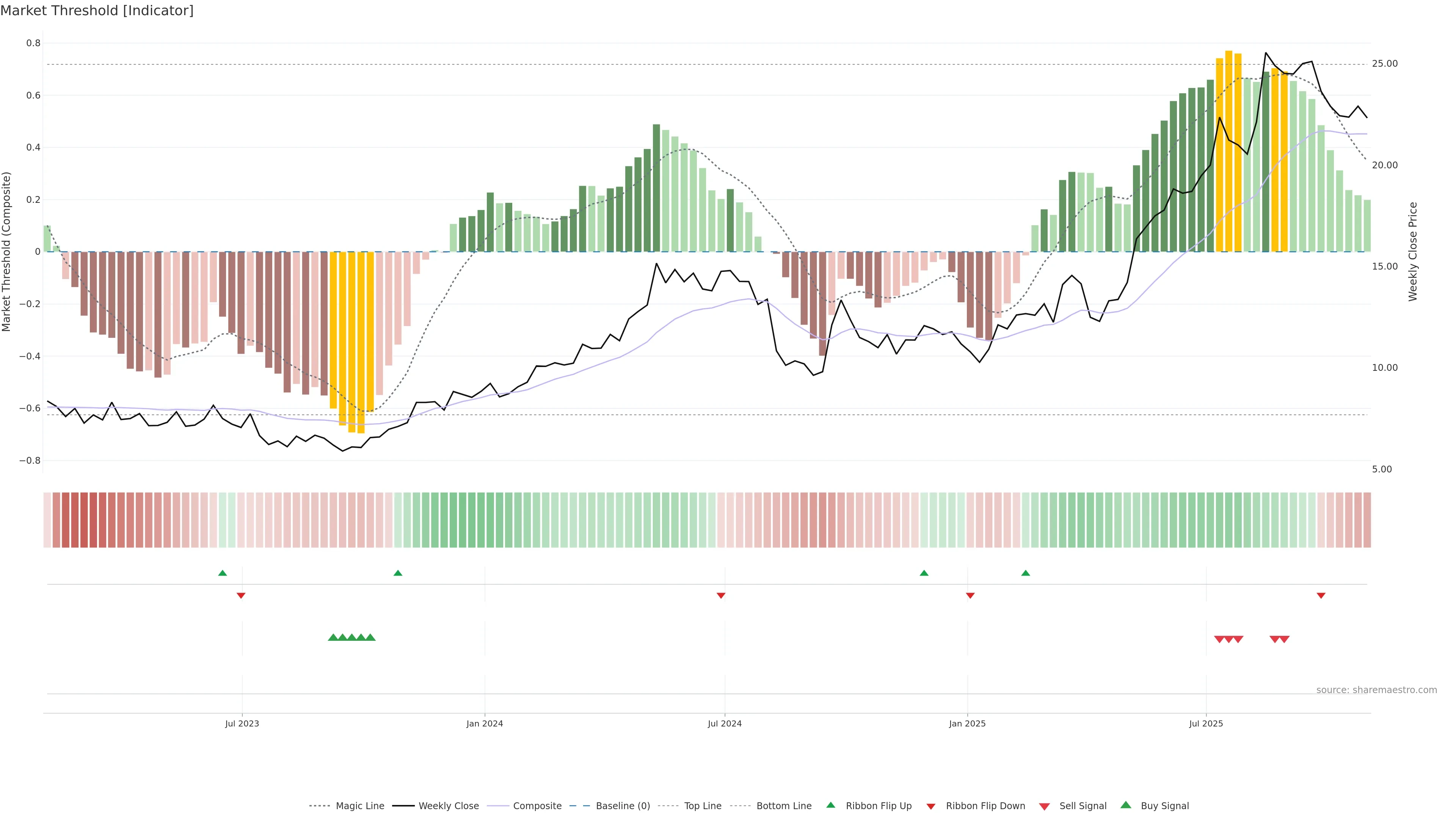Viewport: 1456px width, 819px height.
Task: Click the Baseline (0) legend entry
Action: click(622, 806)
